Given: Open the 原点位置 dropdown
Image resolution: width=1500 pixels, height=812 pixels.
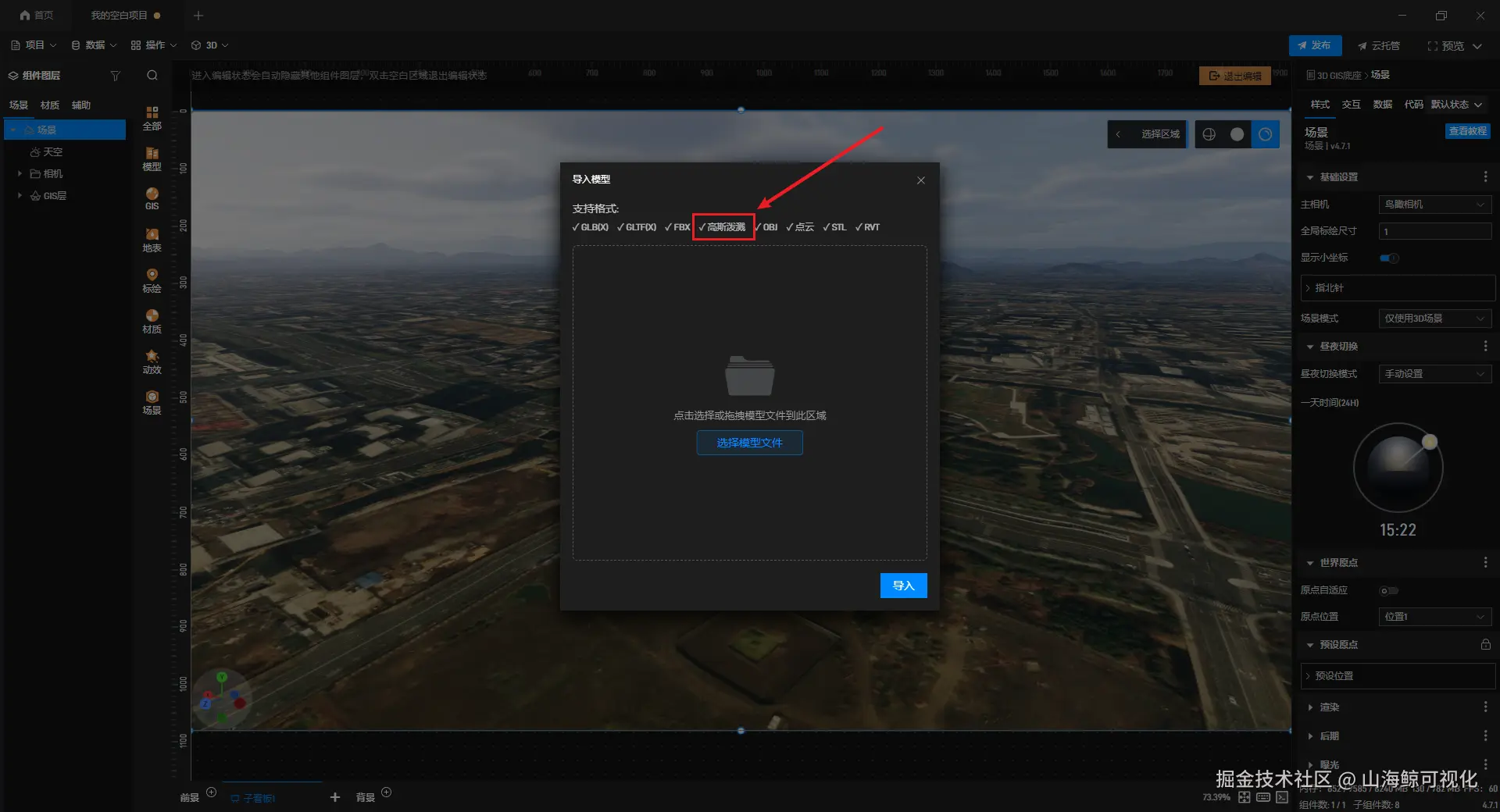Looking at the screenshot, I should [x=1435, y=617].
